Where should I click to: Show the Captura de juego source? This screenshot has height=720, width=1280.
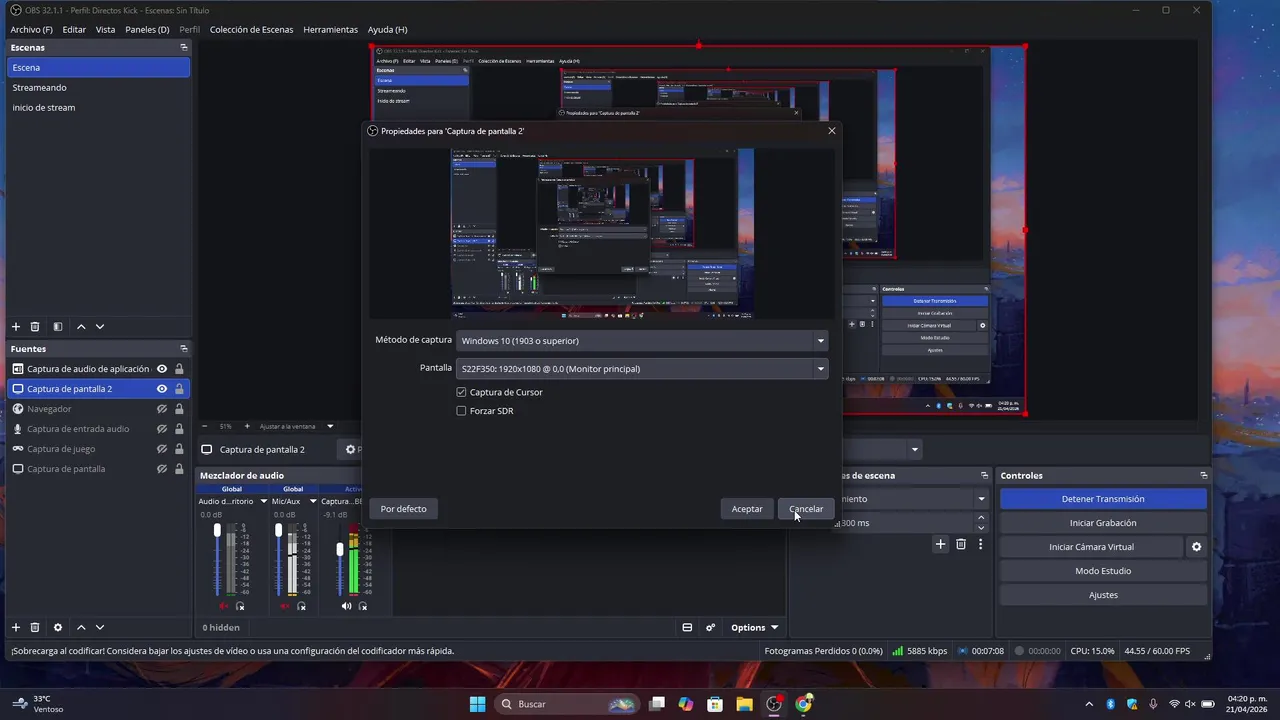162,449
